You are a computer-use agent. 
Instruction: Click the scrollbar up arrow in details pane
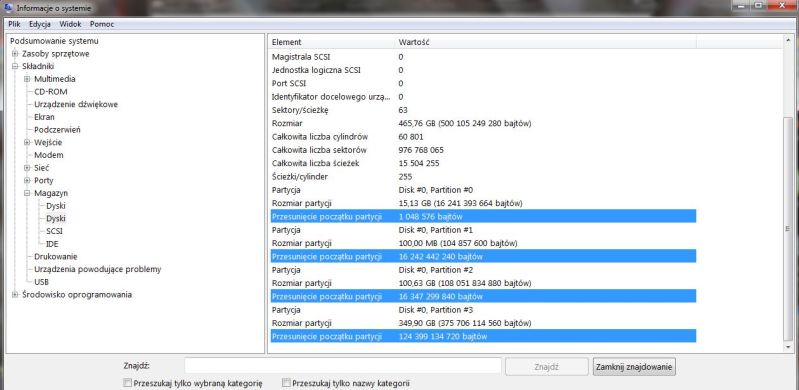point(788,41)
